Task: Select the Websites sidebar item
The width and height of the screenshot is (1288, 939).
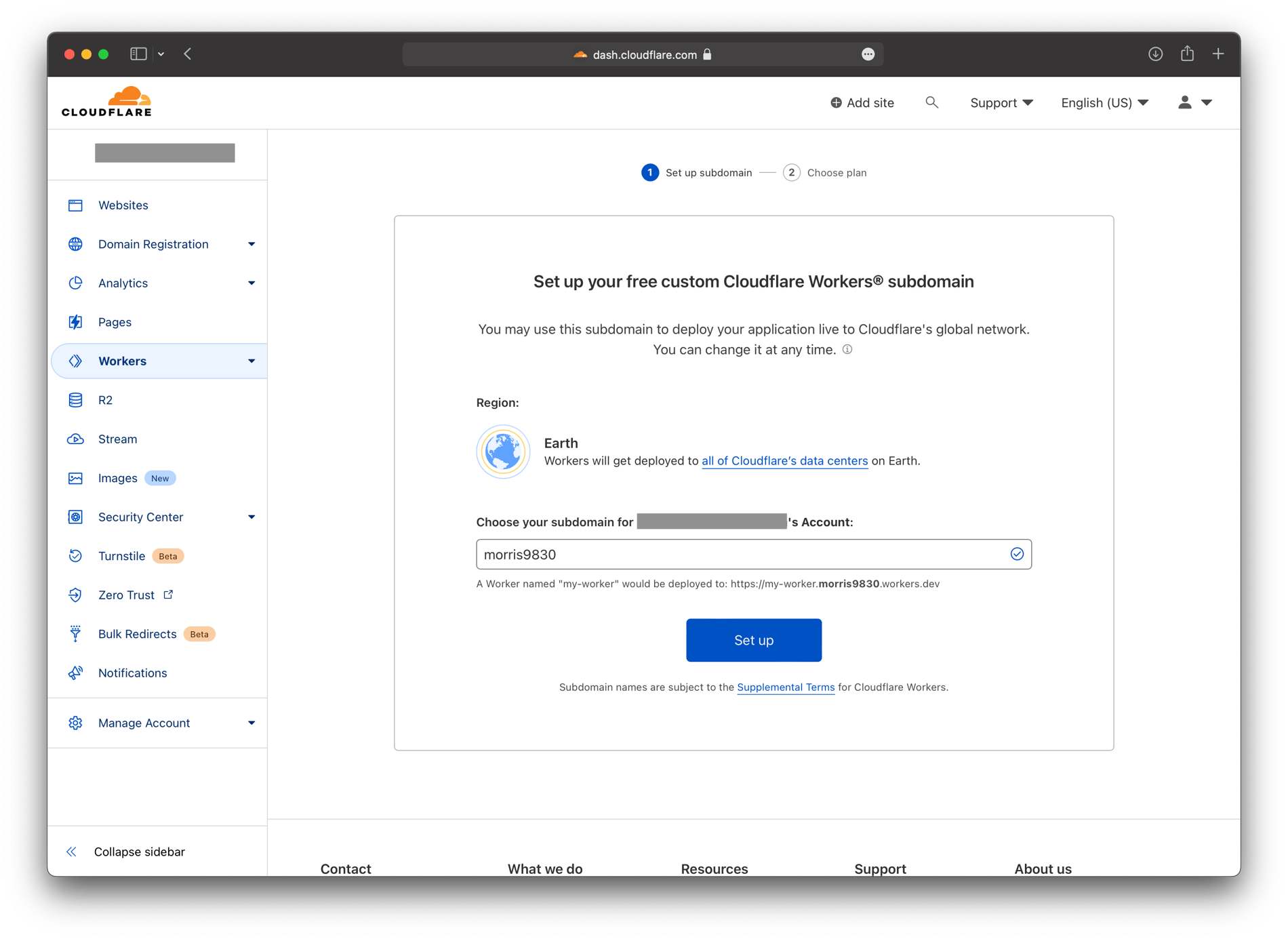Action: click(123, 205)
